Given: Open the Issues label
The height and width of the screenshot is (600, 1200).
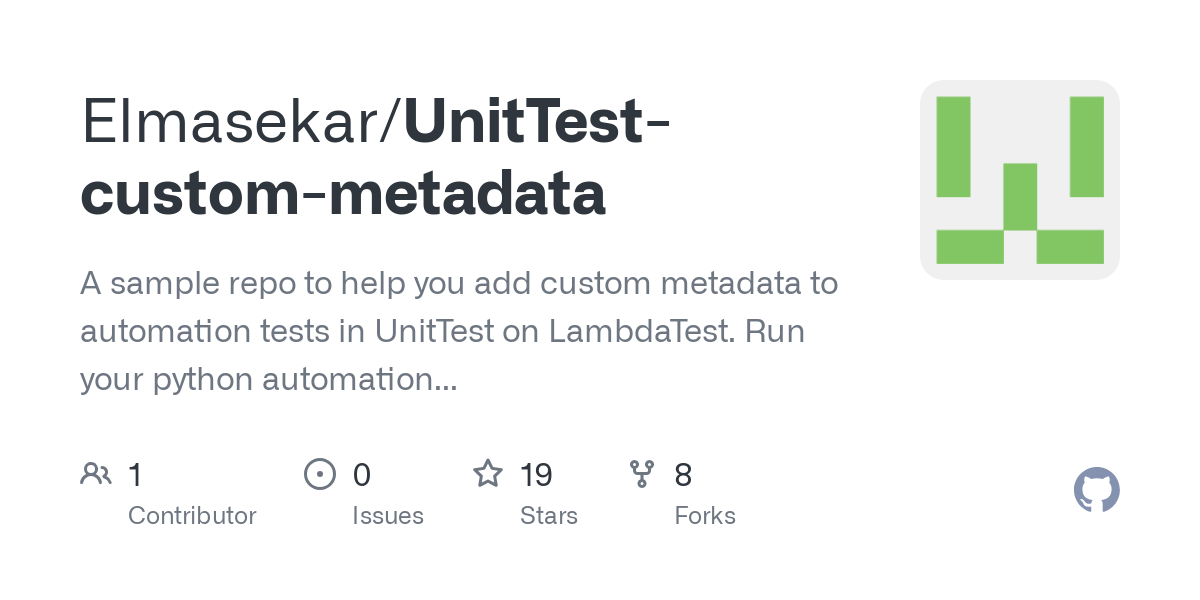Looking at the screenshot, I should [388, 516].
